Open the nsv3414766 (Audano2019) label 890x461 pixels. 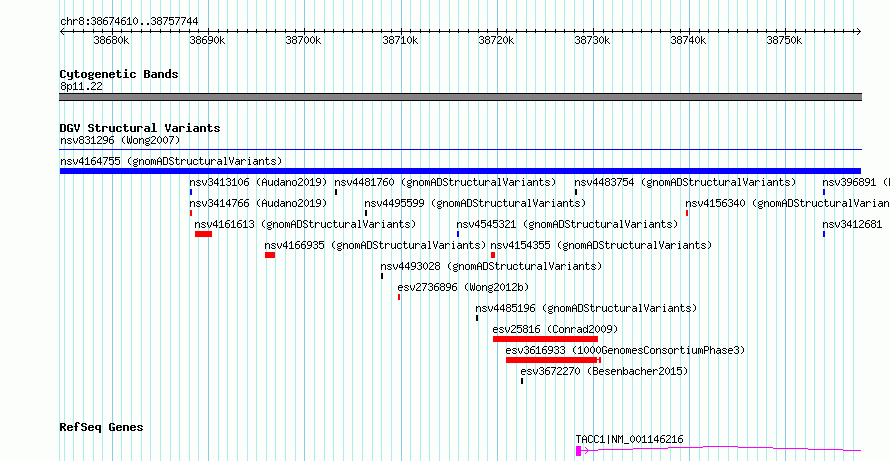(x=258, y=203)
